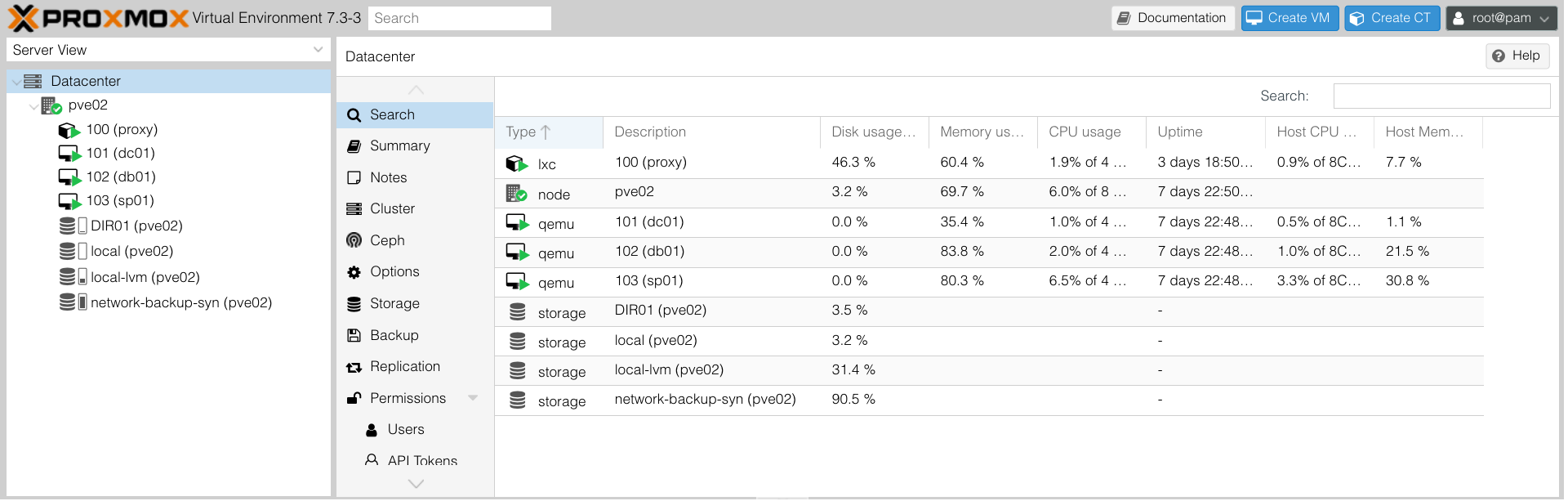This screenshot has height=501, width=1568.
Task: Click the table Search input field
Action: [1441, 96]
